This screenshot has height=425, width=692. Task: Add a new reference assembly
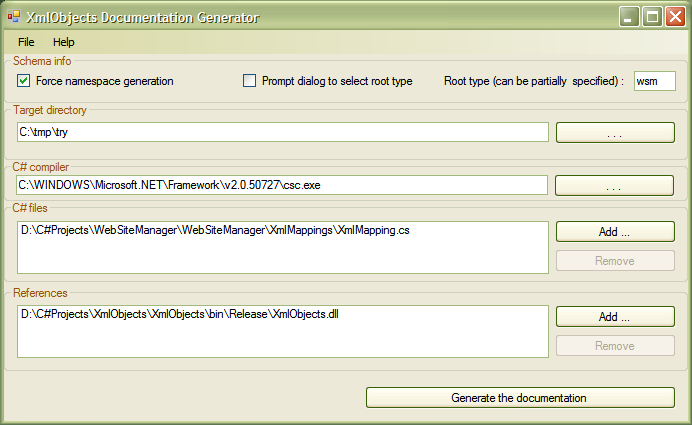(615, 316)
